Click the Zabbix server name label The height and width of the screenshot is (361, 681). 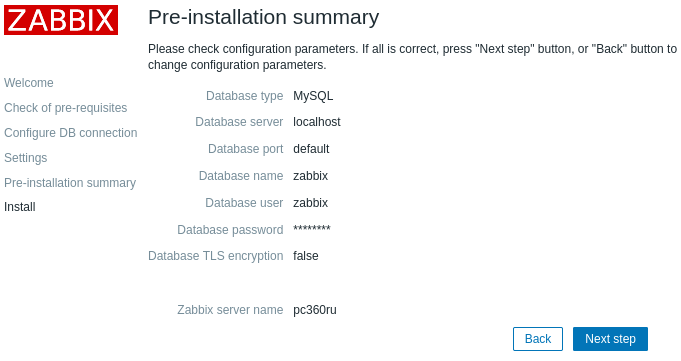coord(230,310)
